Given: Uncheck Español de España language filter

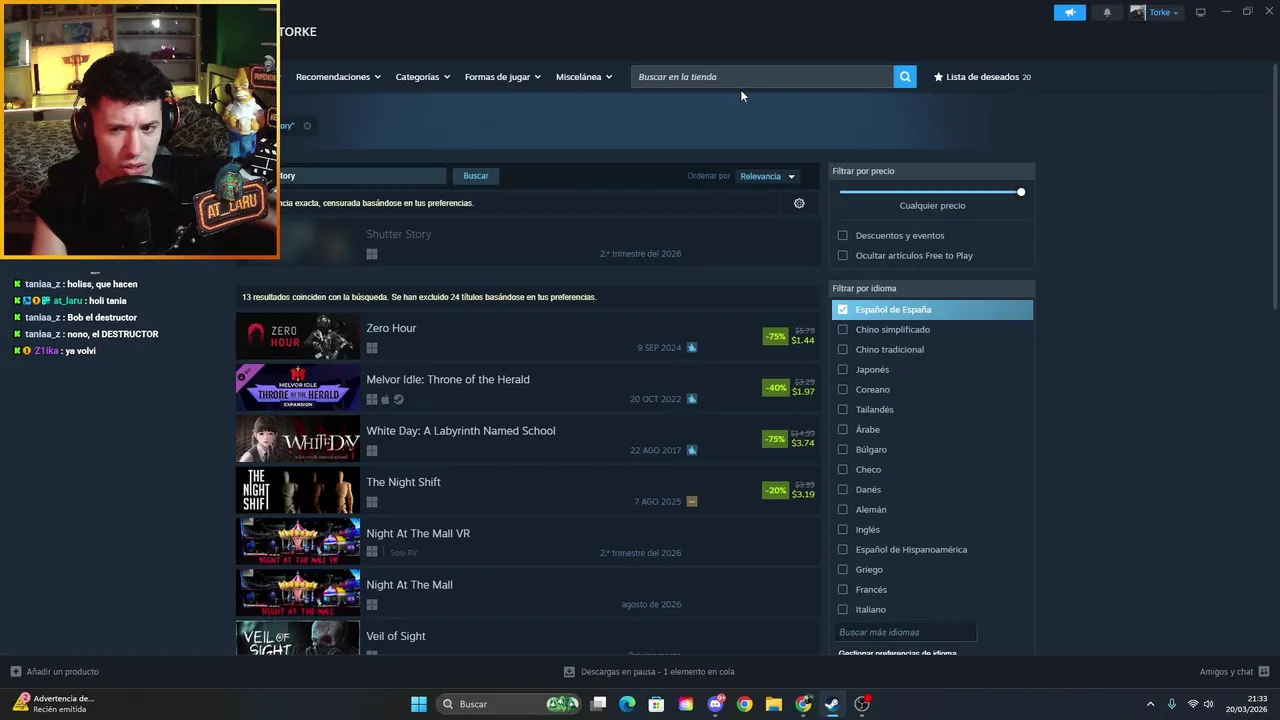Looking at the screenshot, I should click(843, 310).
